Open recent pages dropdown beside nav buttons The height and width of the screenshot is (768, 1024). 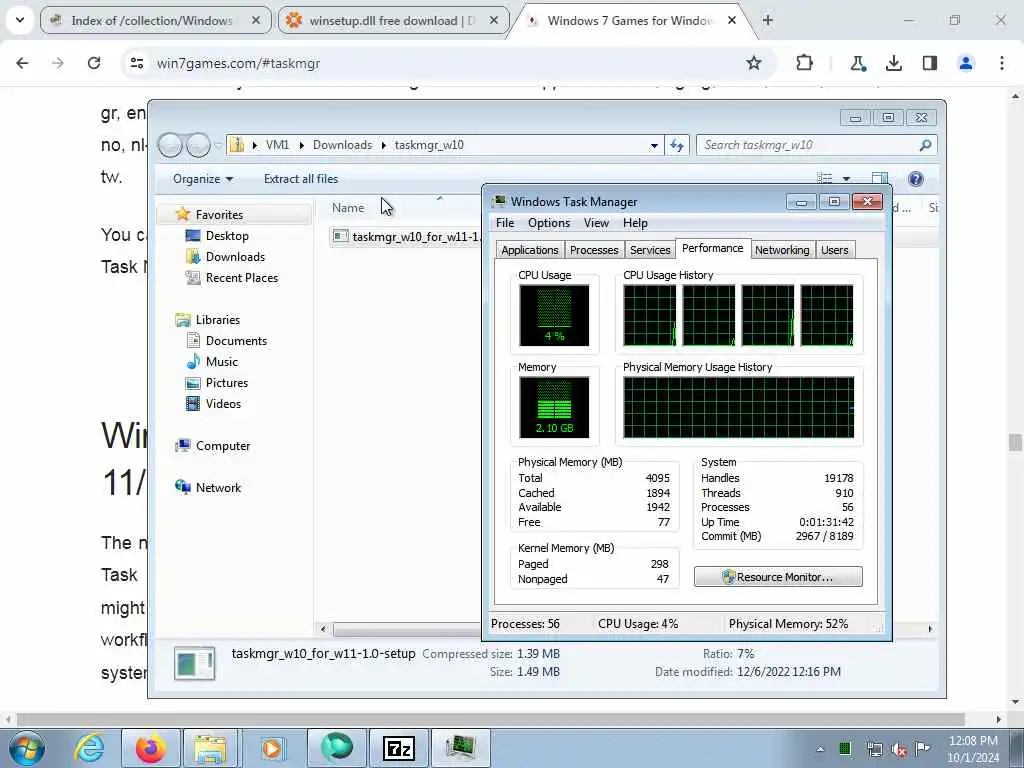[218, 146]
